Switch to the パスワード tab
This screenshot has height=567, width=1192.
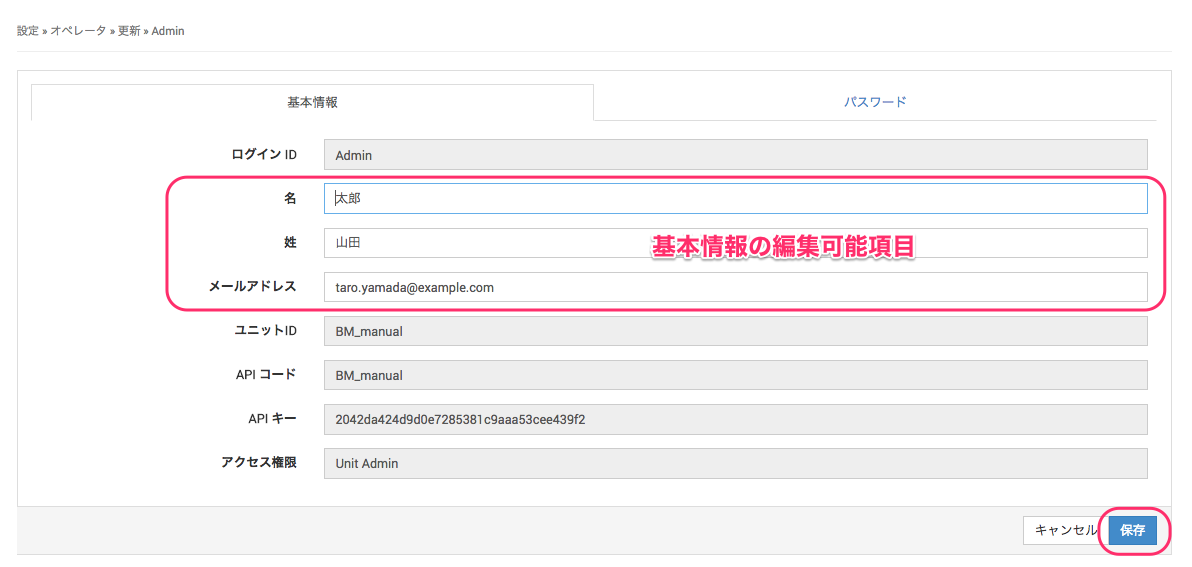pos(874,102)
